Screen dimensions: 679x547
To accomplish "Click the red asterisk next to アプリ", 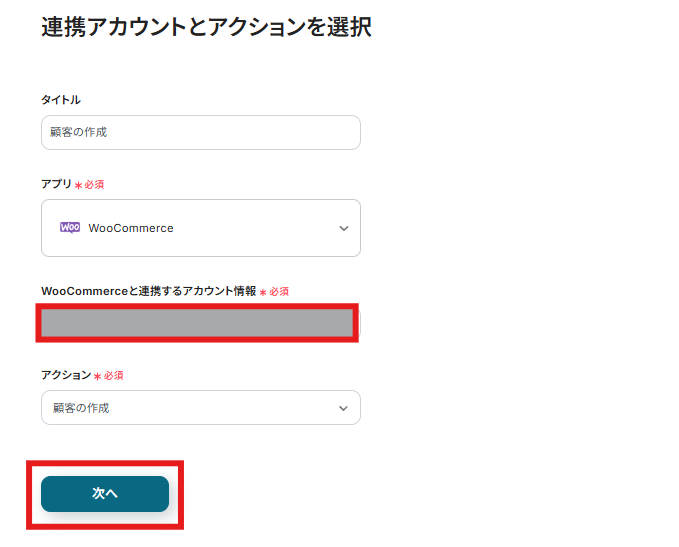I will (x=78, y=185).
